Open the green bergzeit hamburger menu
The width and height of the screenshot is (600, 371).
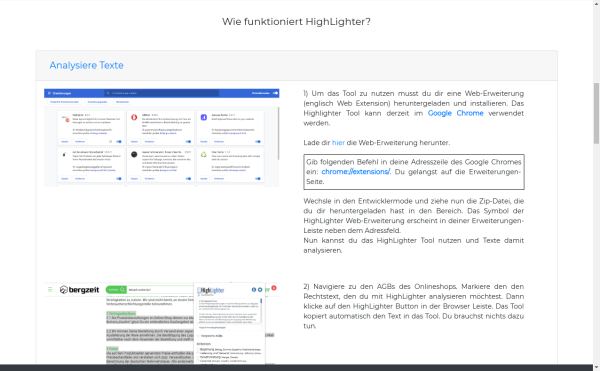[x=50, y=290]
